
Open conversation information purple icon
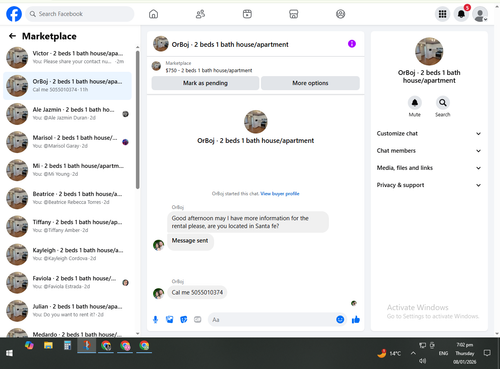tap(352, 44)
